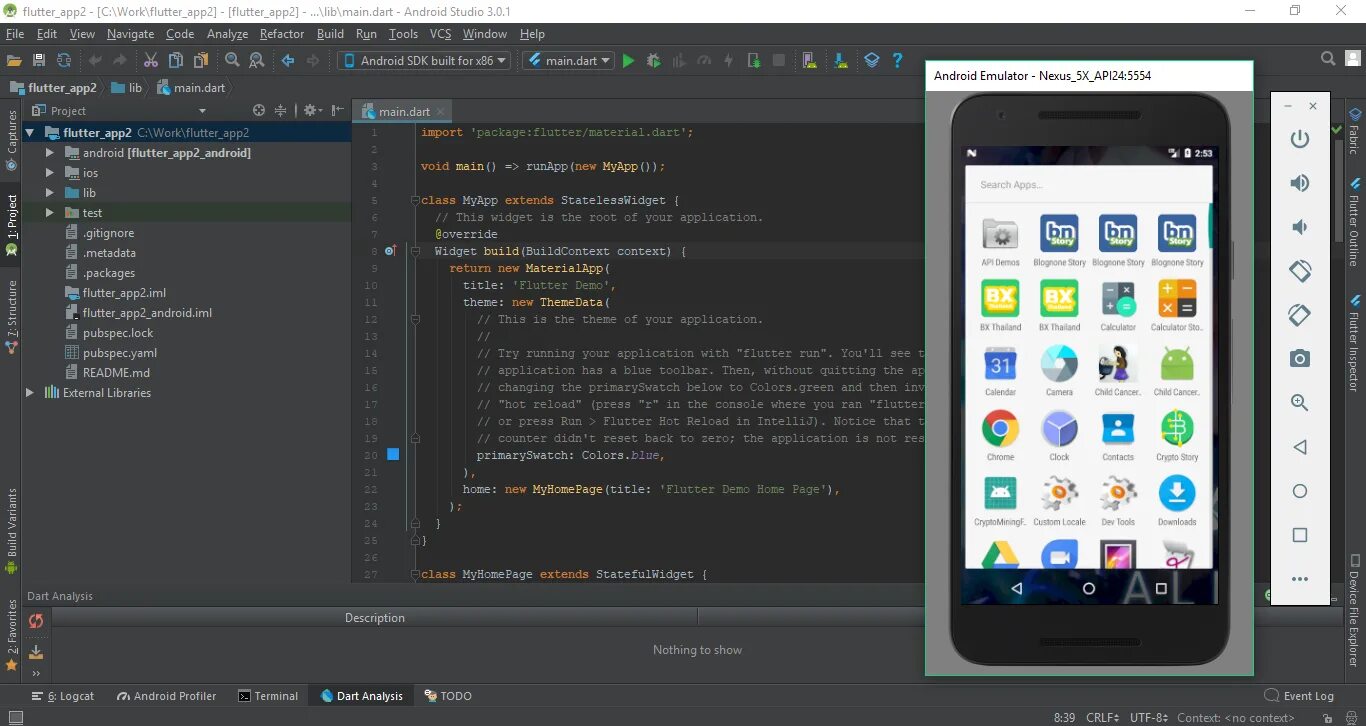Open device selector Android SDK built for x86
This screenshot has height=726, width=1366.
pos(425,61)
